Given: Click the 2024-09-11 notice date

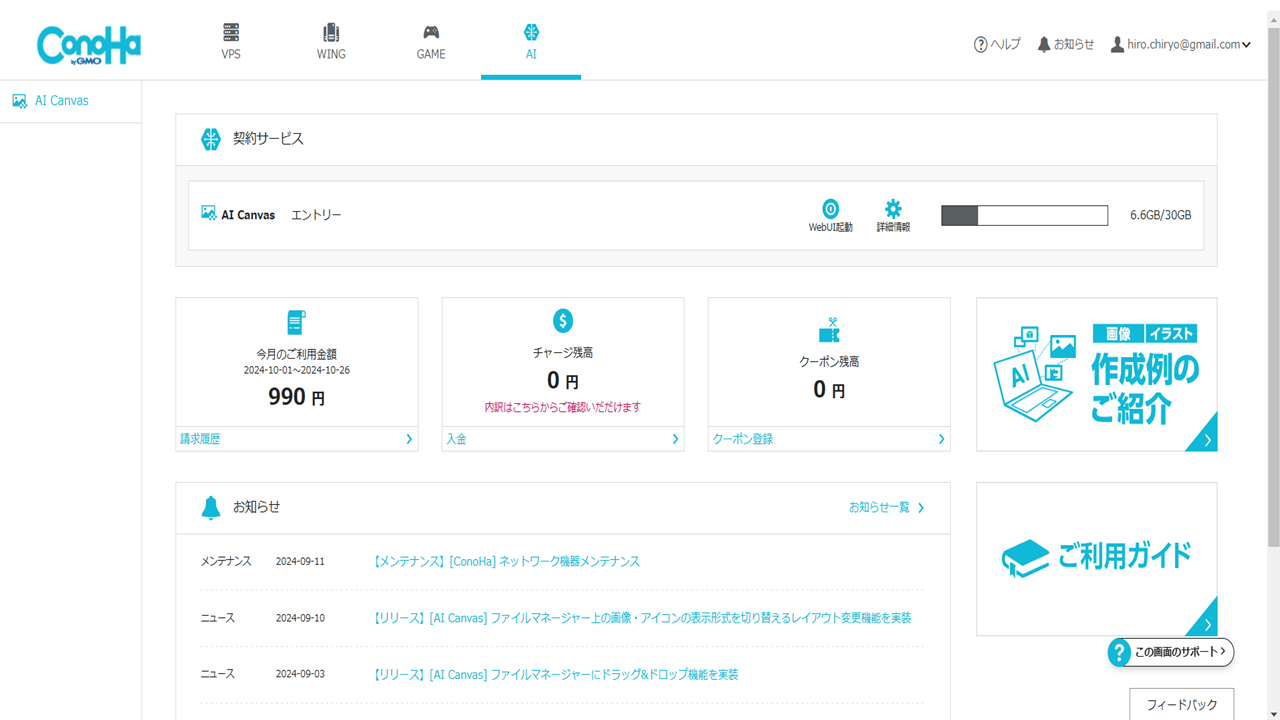Looking at the screenshot, I should 300,562.
